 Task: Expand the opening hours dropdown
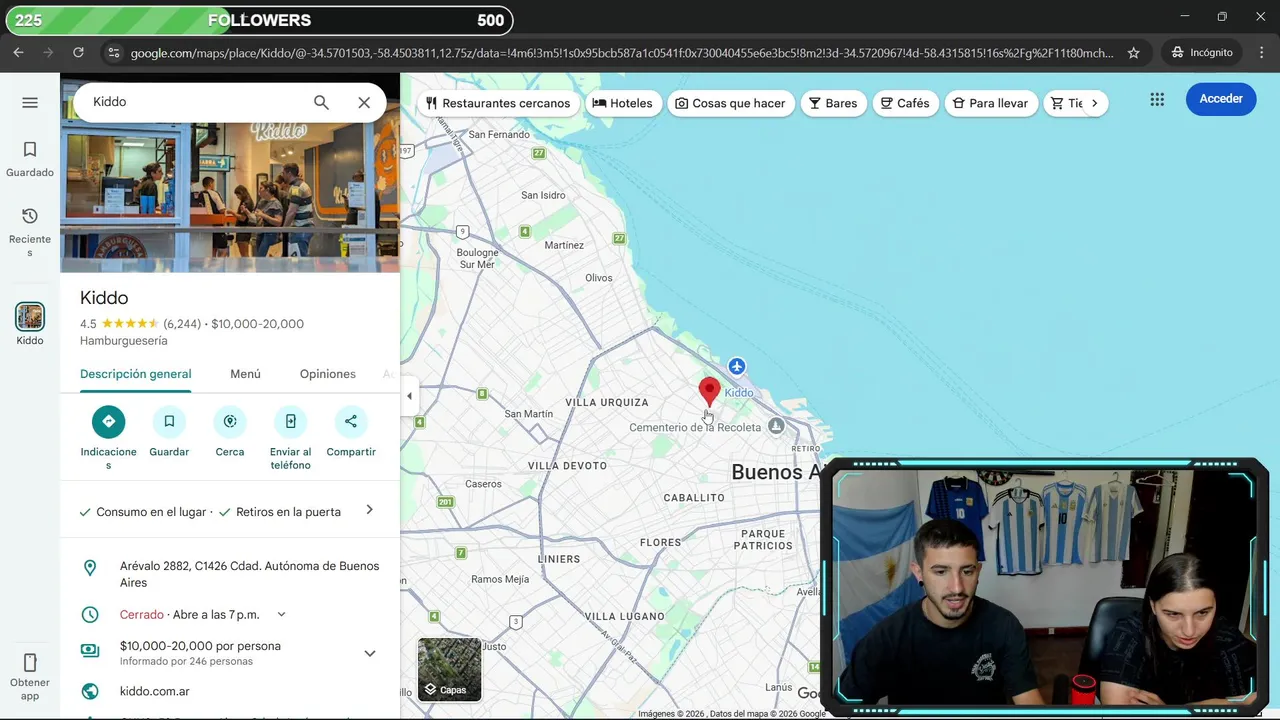coord(281,614)
